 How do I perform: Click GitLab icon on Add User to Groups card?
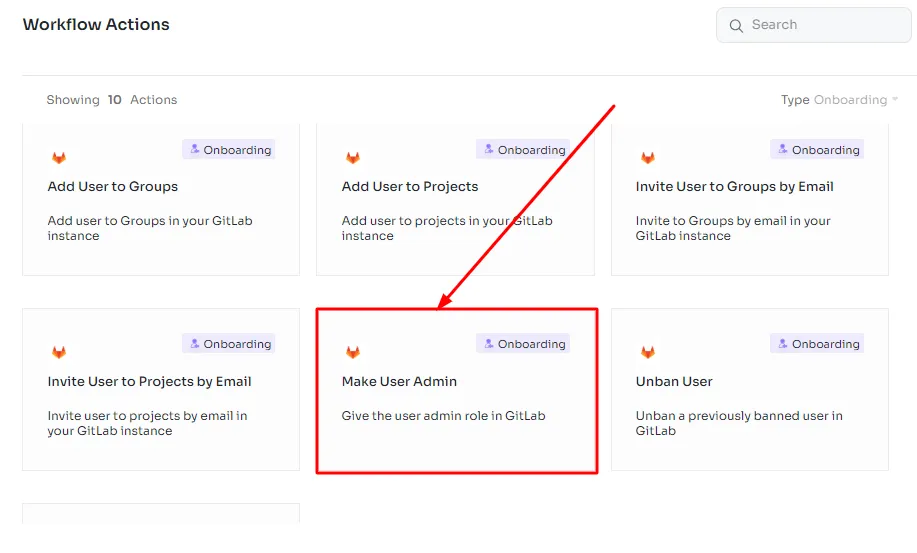59,158
